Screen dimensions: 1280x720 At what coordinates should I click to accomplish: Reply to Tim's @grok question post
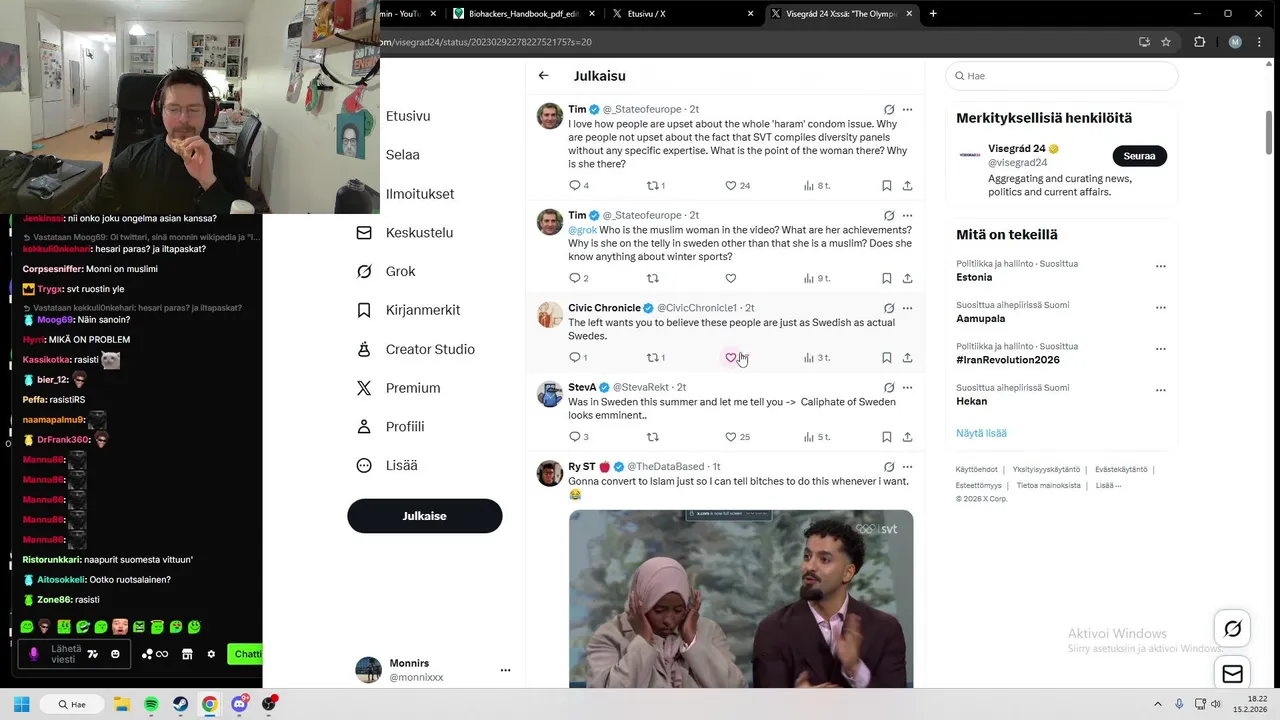click(579, 278)
